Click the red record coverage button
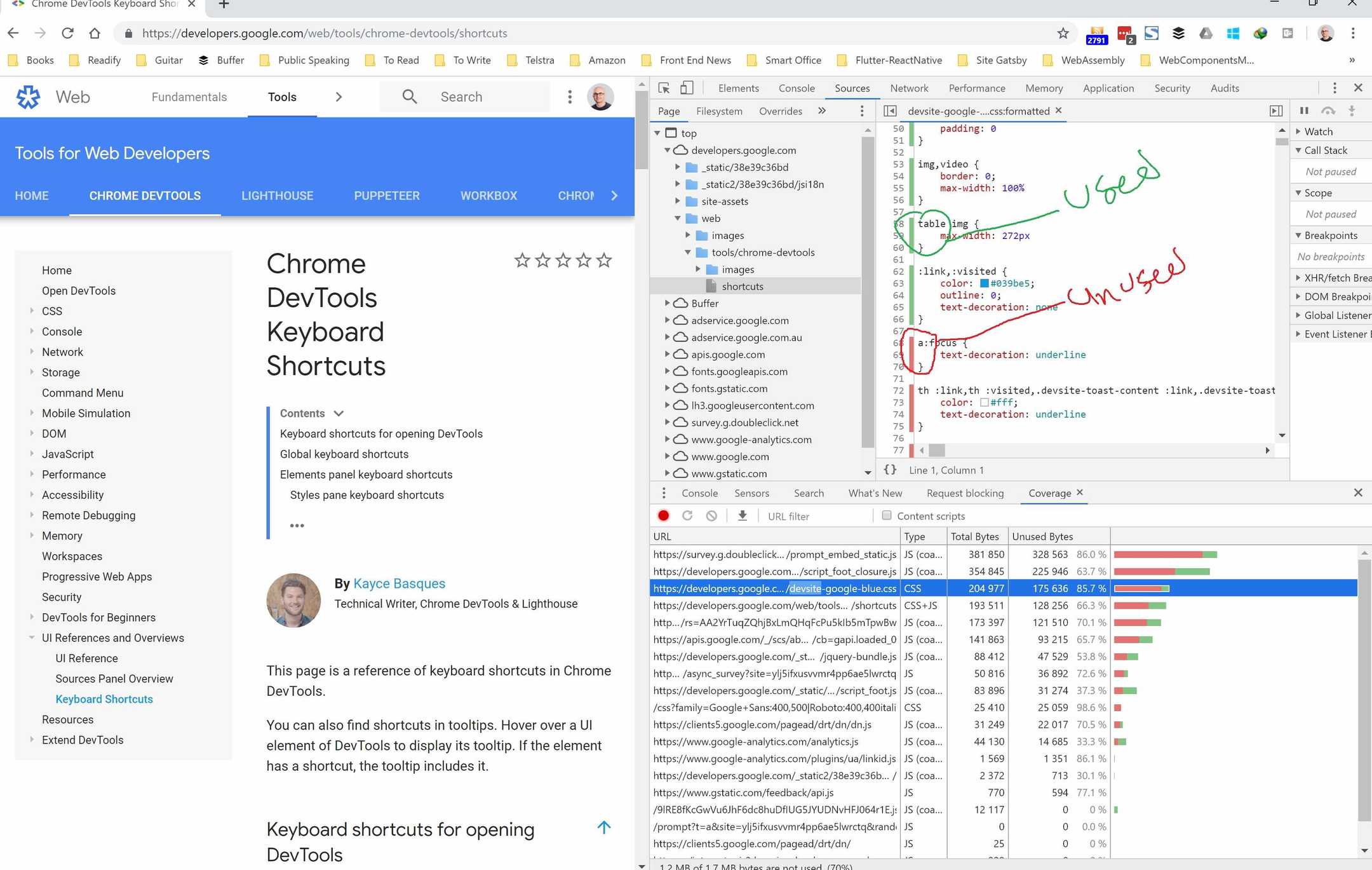 (x=664, y=516)
